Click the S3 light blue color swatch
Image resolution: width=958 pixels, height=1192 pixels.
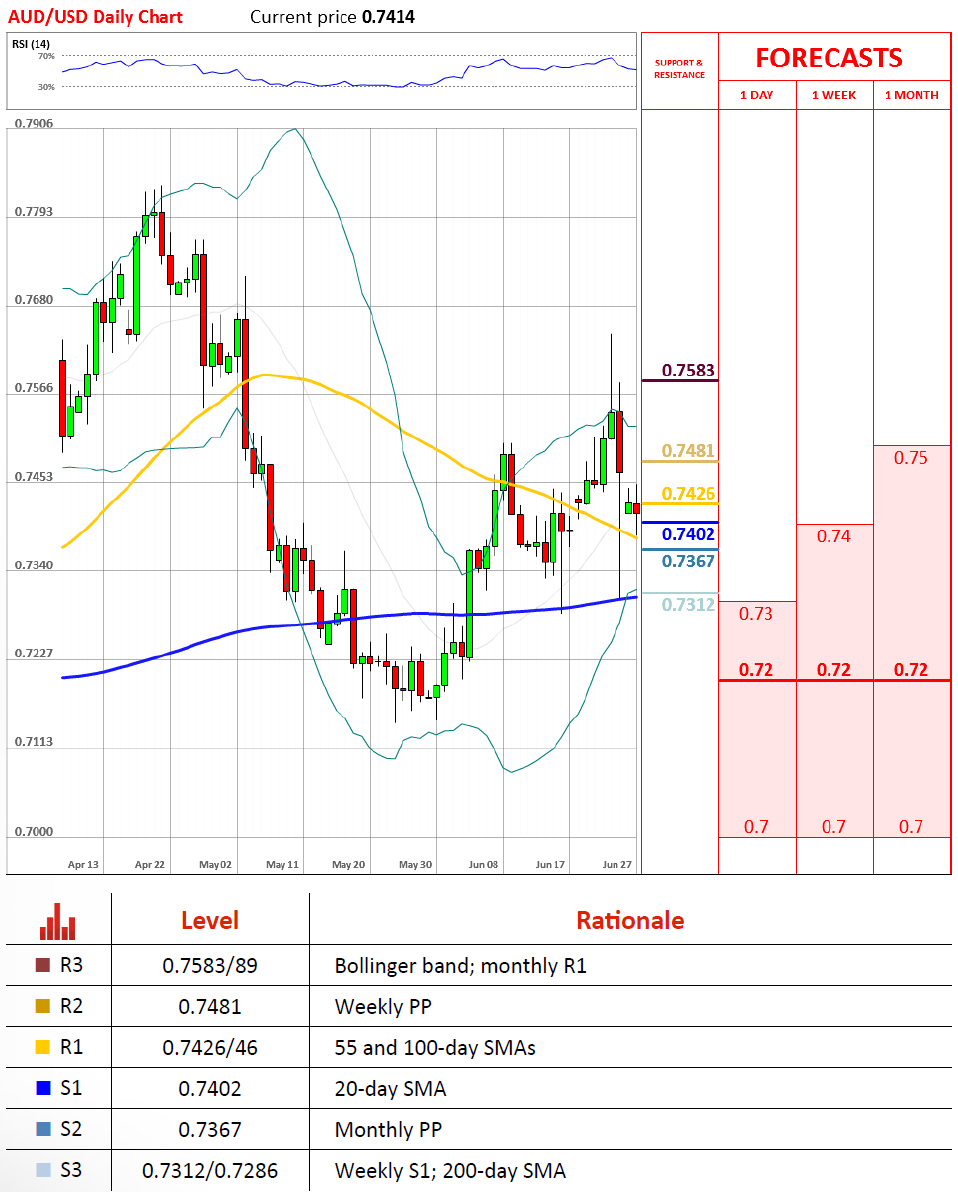43,1171
